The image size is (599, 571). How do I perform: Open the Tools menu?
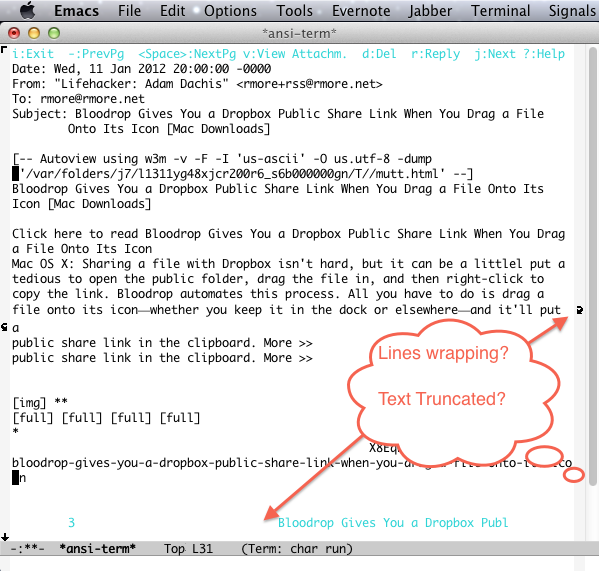coord(295,11)
